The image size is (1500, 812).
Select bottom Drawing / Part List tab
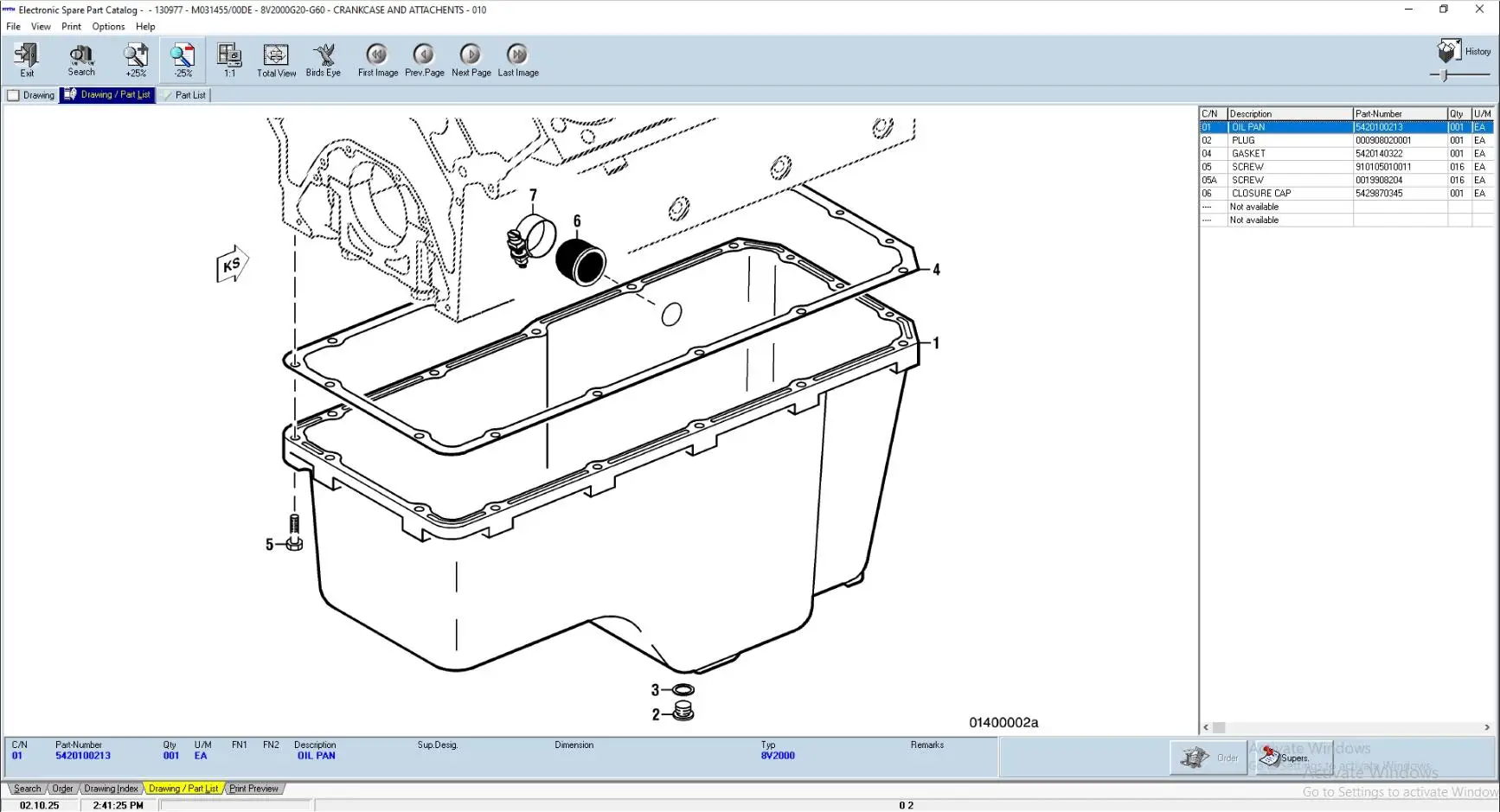pos(183,789)
